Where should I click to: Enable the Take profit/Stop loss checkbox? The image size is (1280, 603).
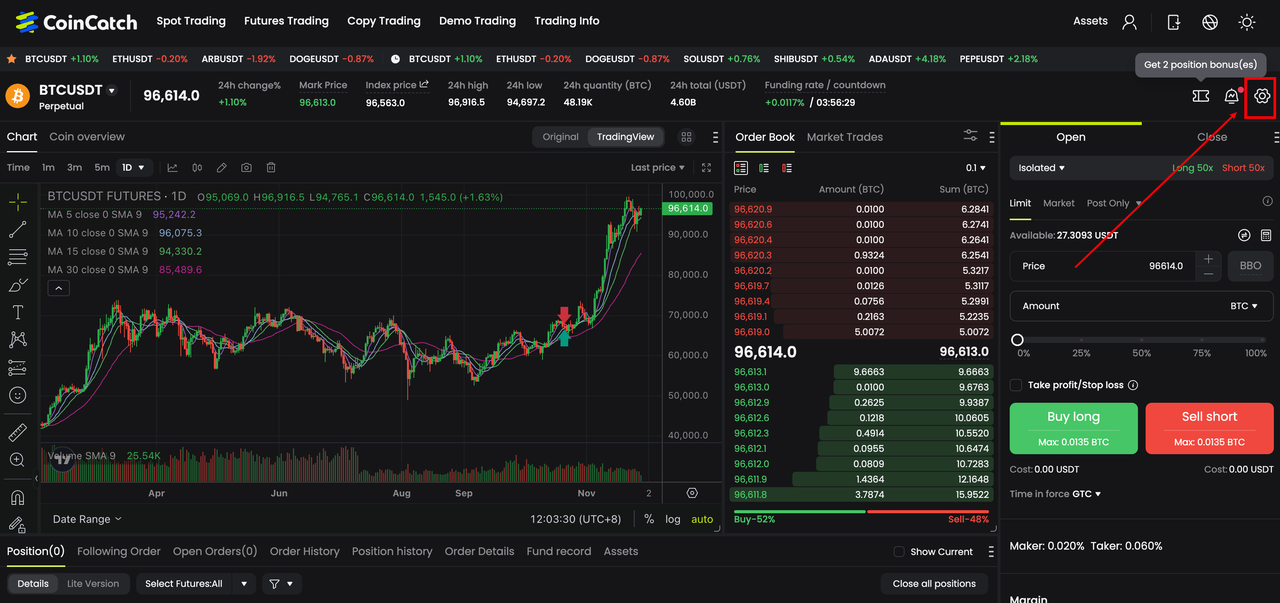pos(1016,385)
